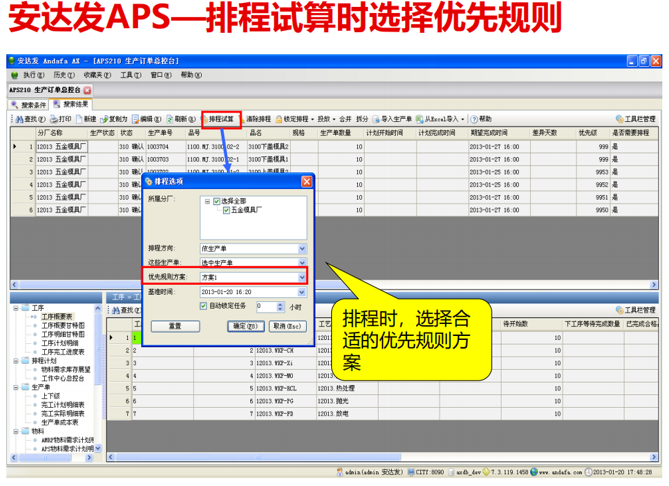Close the 排程选项 dialog with the X
Screen dimensions: 669x486
(x=306, y=182)
